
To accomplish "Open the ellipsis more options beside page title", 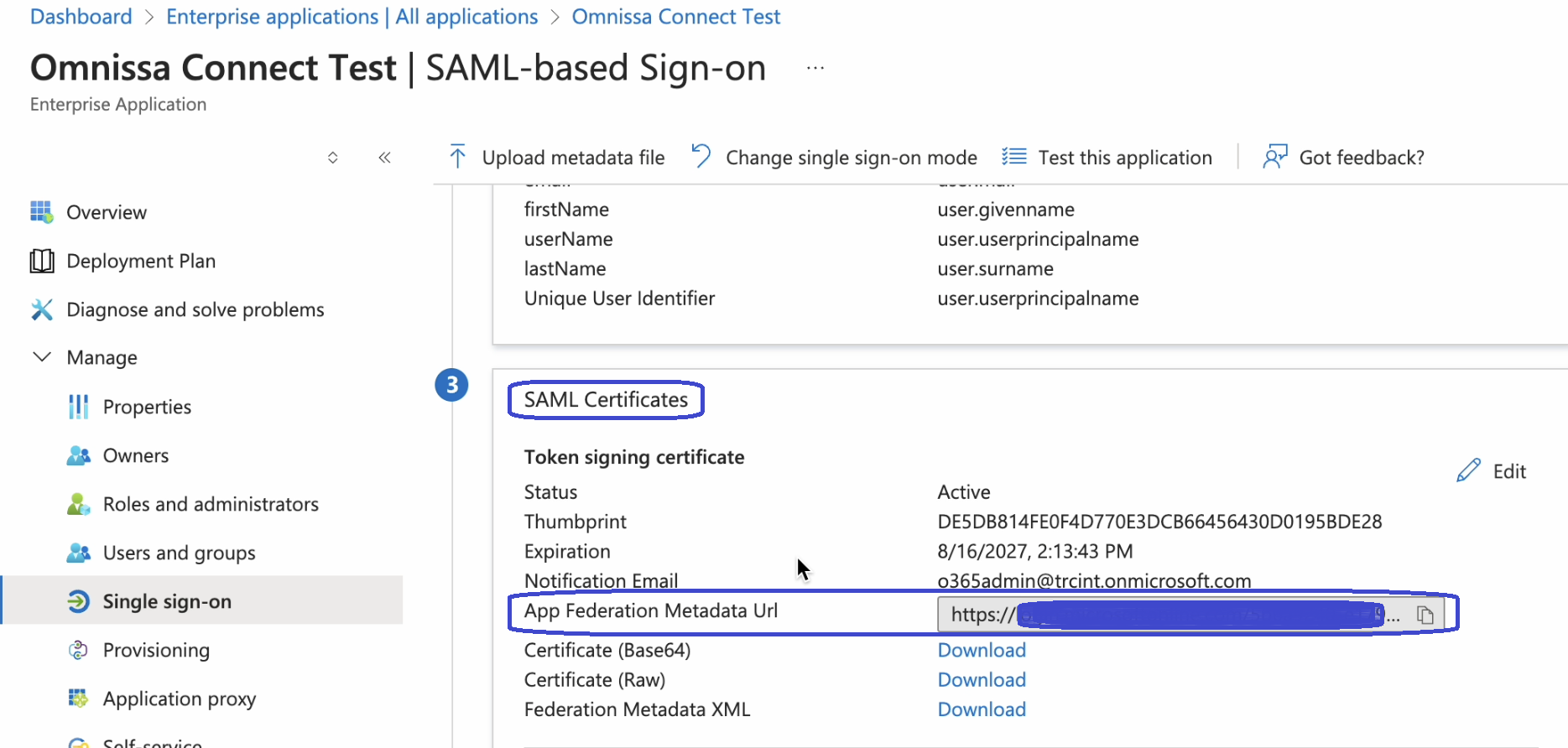I will coord(815,68).
